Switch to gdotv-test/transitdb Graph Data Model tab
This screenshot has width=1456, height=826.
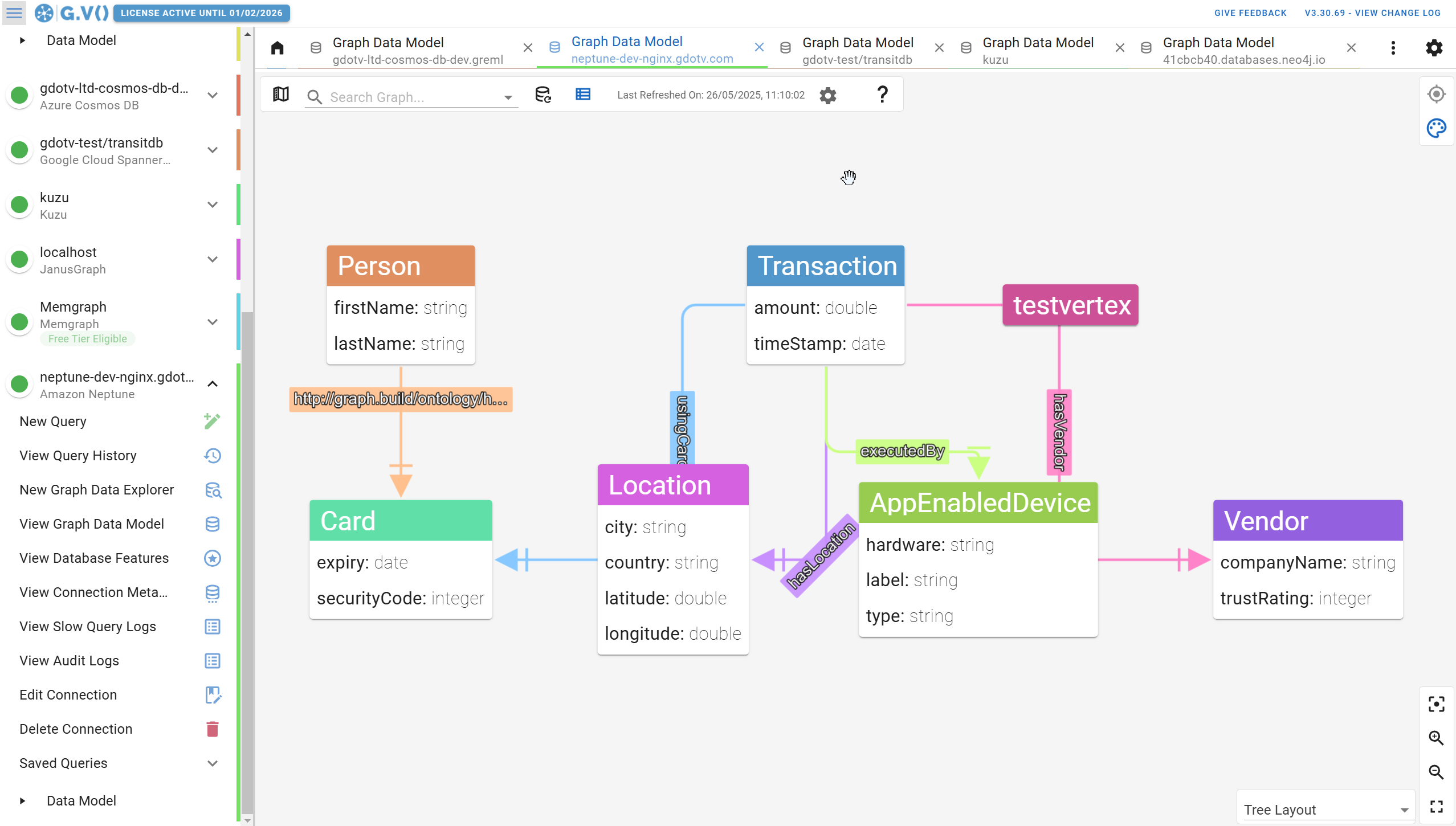point(857,50)
